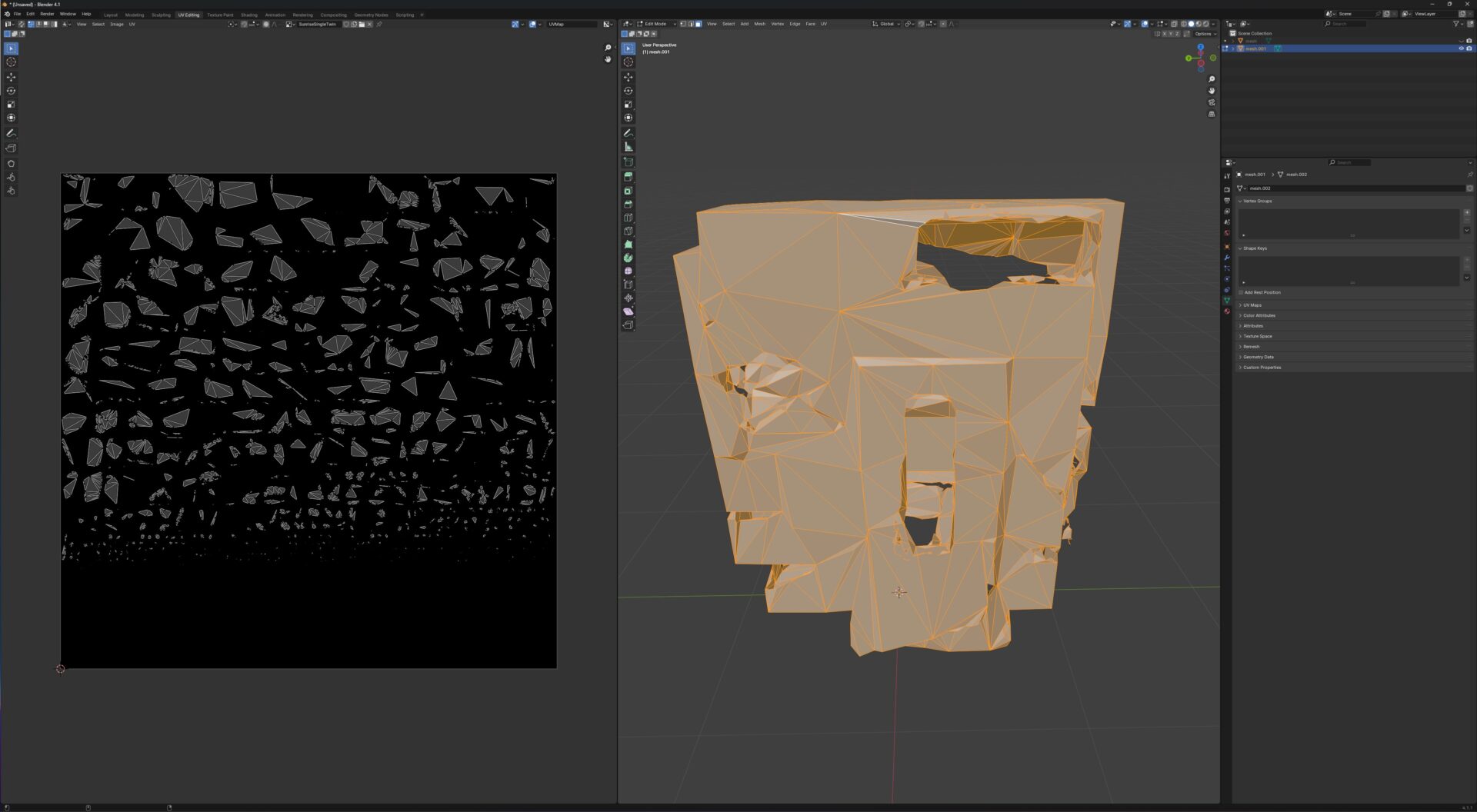Select the Move tool in 3D viewport
1477x812 pixels.
(628, 77)
